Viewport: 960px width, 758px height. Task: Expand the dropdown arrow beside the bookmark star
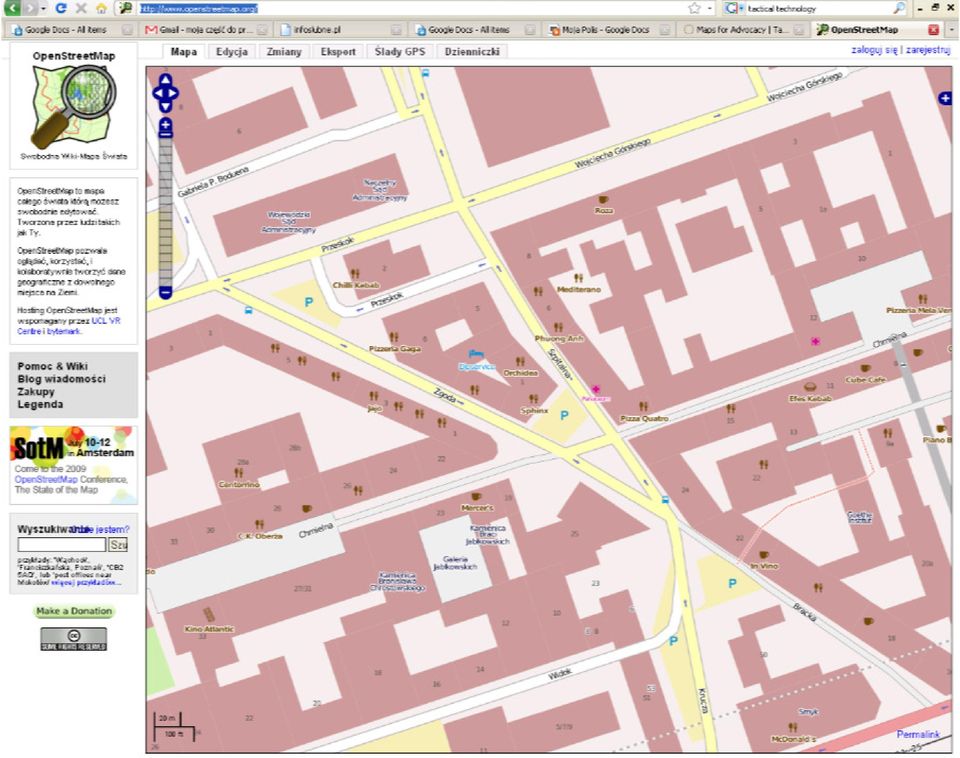click(710, 9)
